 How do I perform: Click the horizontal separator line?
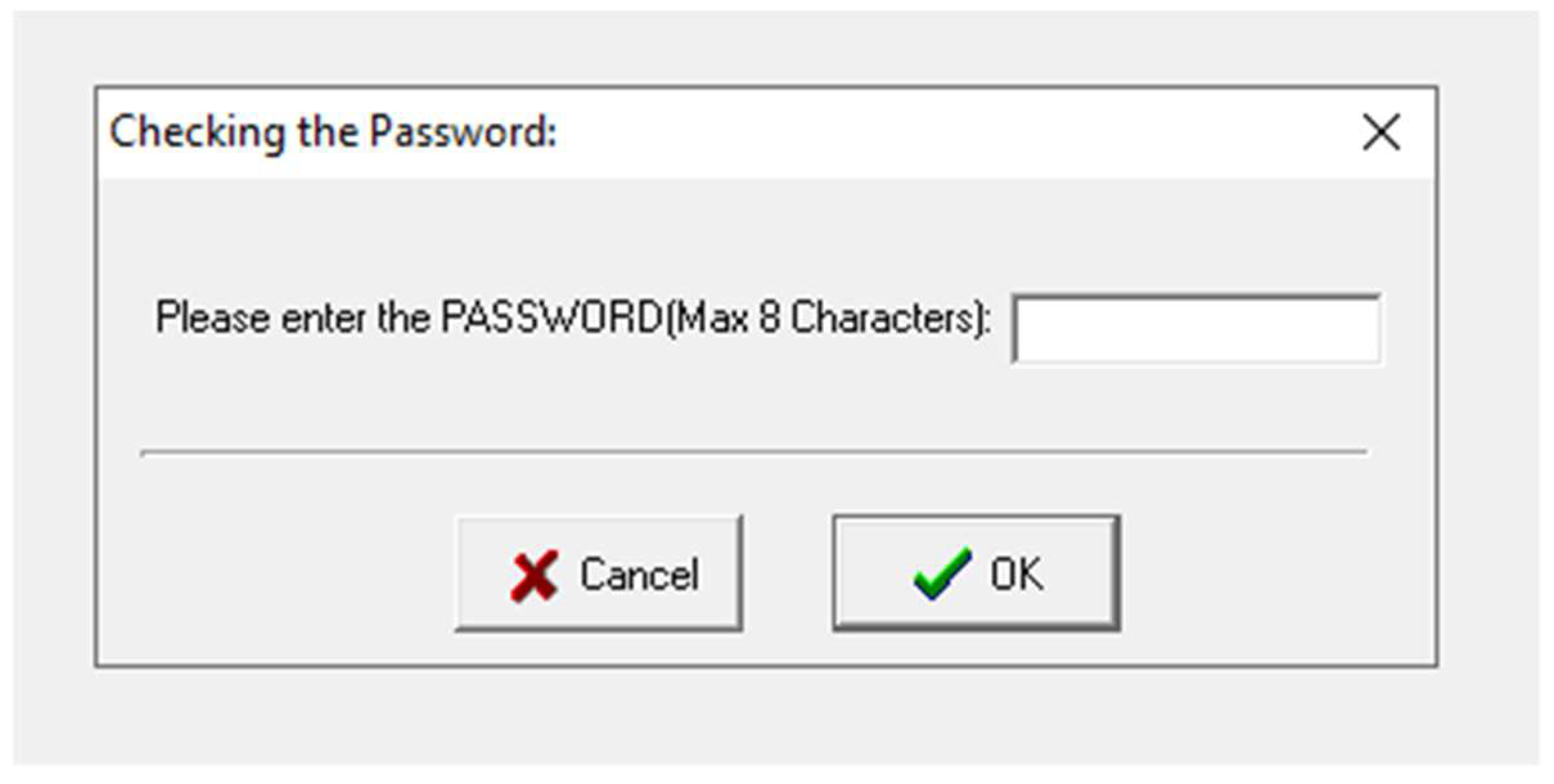pos(753,452)
